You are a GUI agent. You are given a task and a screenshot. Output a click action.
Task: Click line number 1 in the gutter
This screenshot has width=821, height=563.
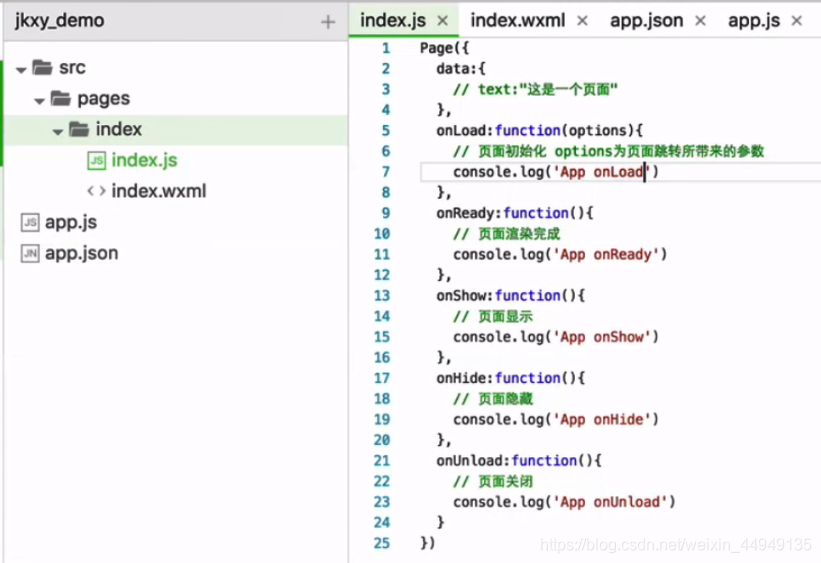click(386, 48)
